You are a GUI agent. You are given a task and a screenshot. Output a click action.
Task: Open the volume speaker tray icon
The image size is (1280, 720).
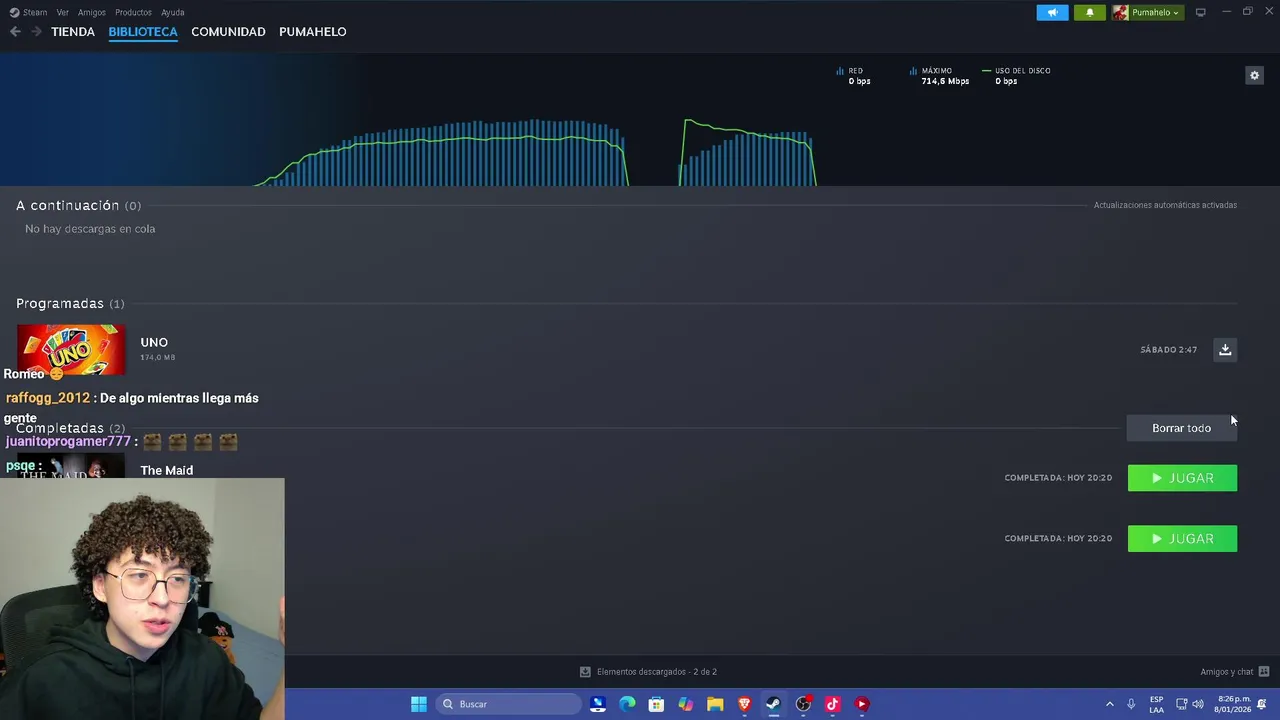[x=1198, y=704]
